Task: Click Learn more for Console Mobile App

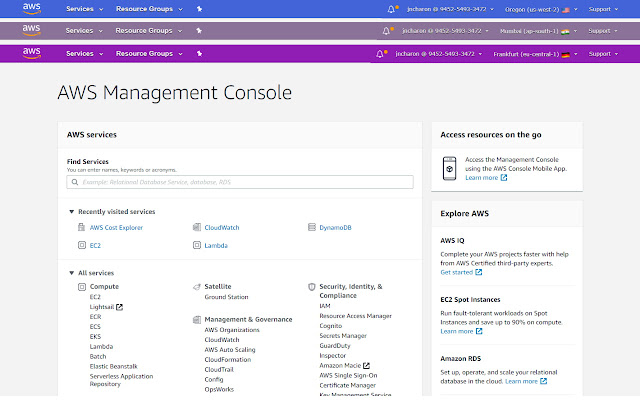Action: point(482,178)
